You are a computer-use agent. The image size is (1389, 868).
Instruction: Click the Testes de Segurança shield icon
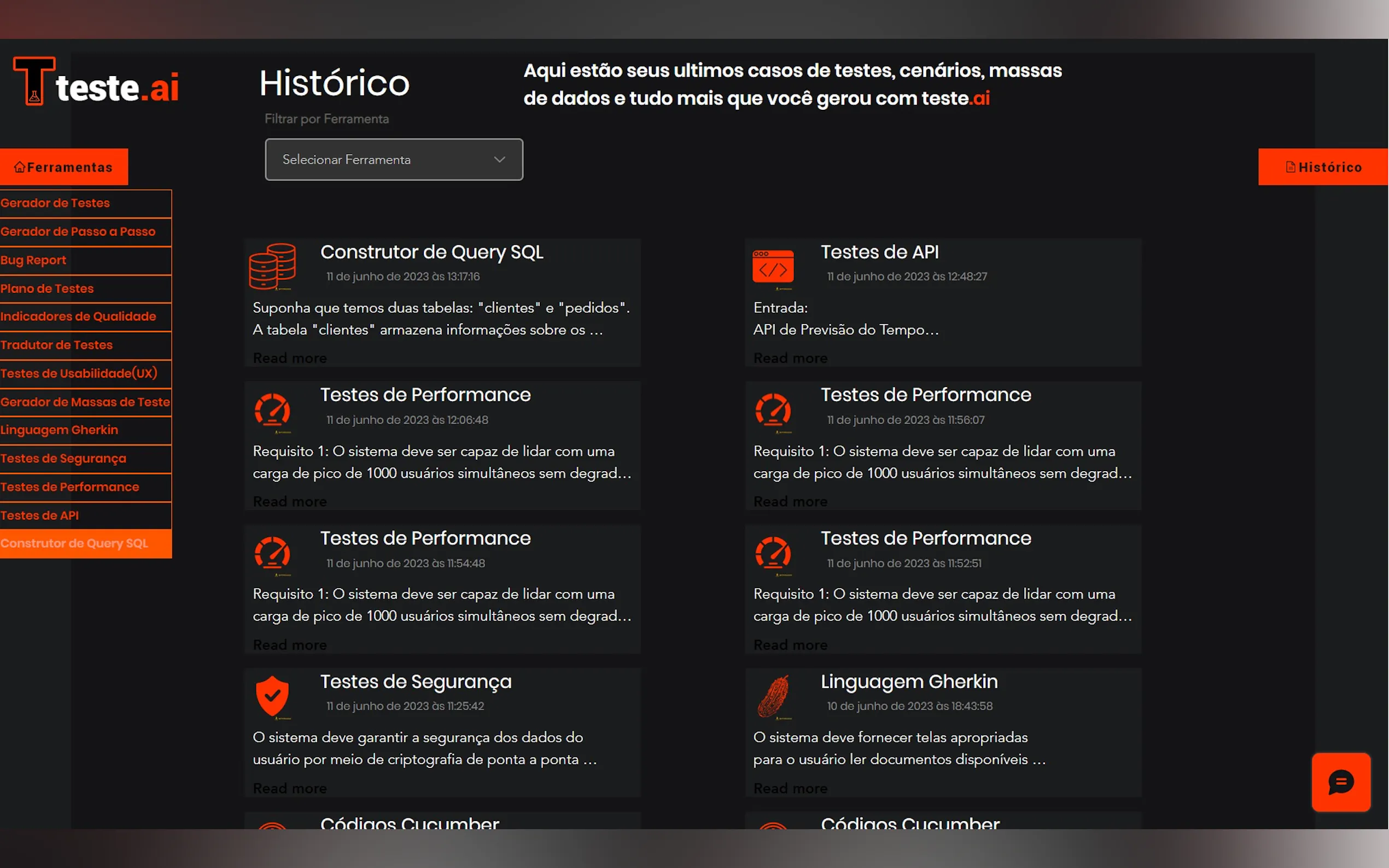click(x=272, y=696)
